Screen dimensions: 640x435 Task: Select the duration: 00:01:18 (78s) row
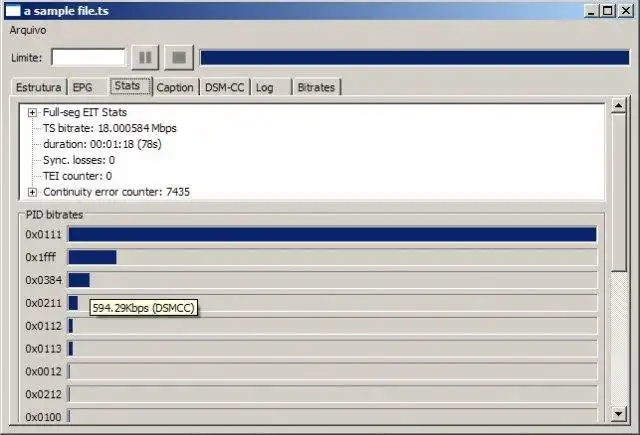click(102, 144)
